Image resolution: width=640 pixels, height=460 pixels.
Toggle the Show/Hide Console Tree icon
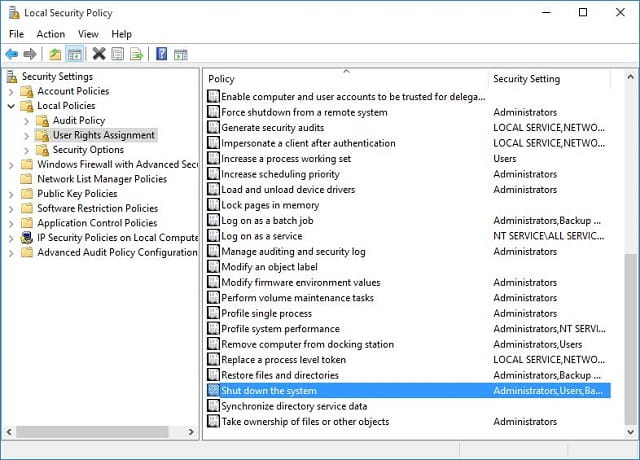click(75, 54)
